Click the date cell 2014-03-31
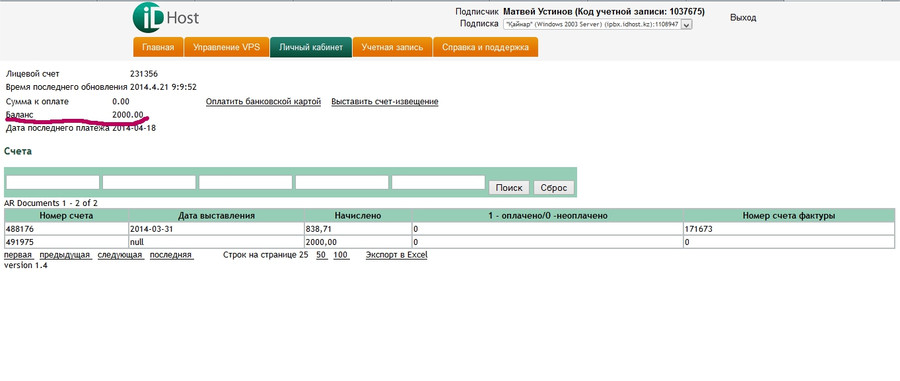This screenshot has height=381, width=900. click(216, 228)
